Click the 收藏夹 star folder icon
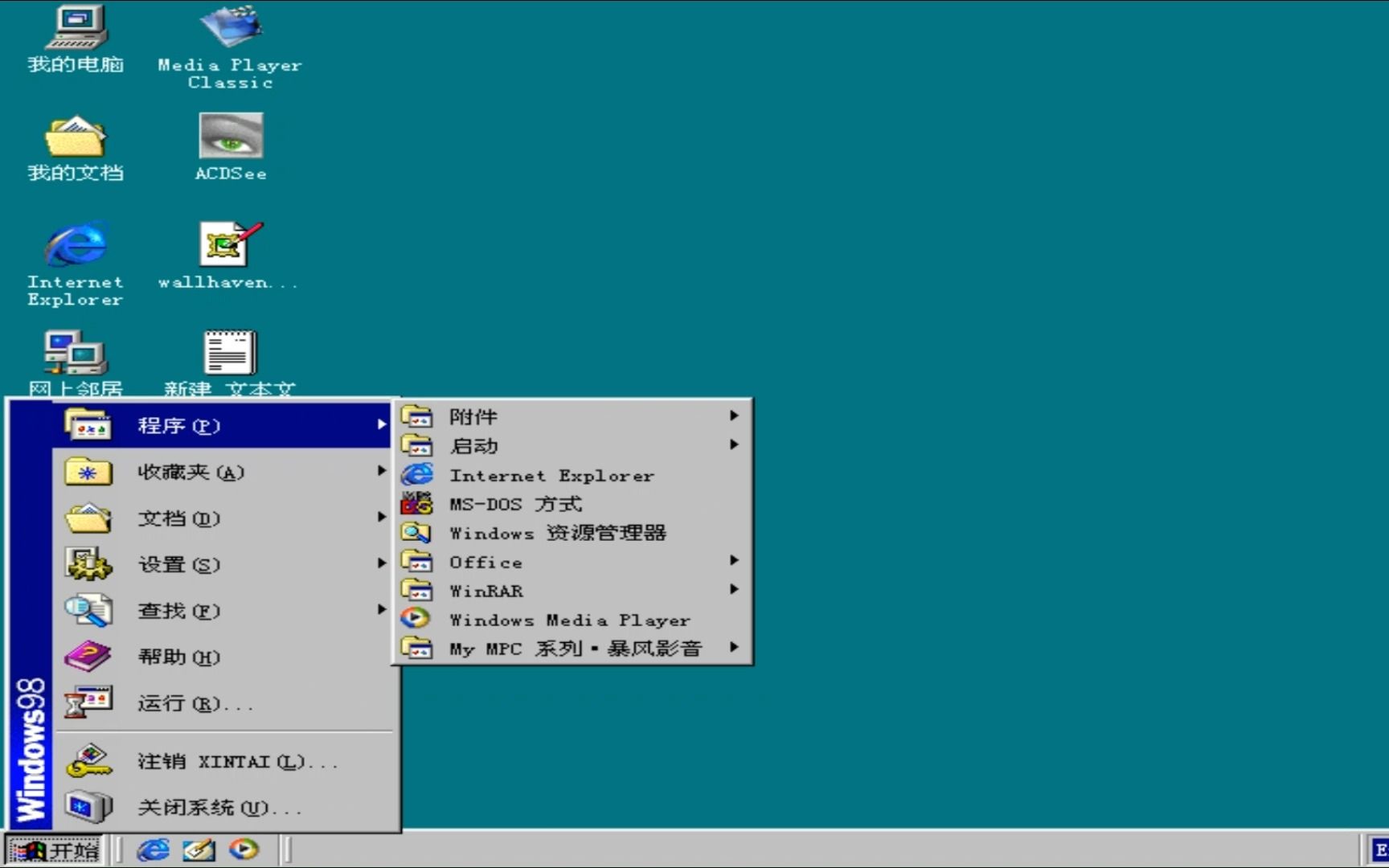This screenshot has height=868, width=1389. [88, 472]
